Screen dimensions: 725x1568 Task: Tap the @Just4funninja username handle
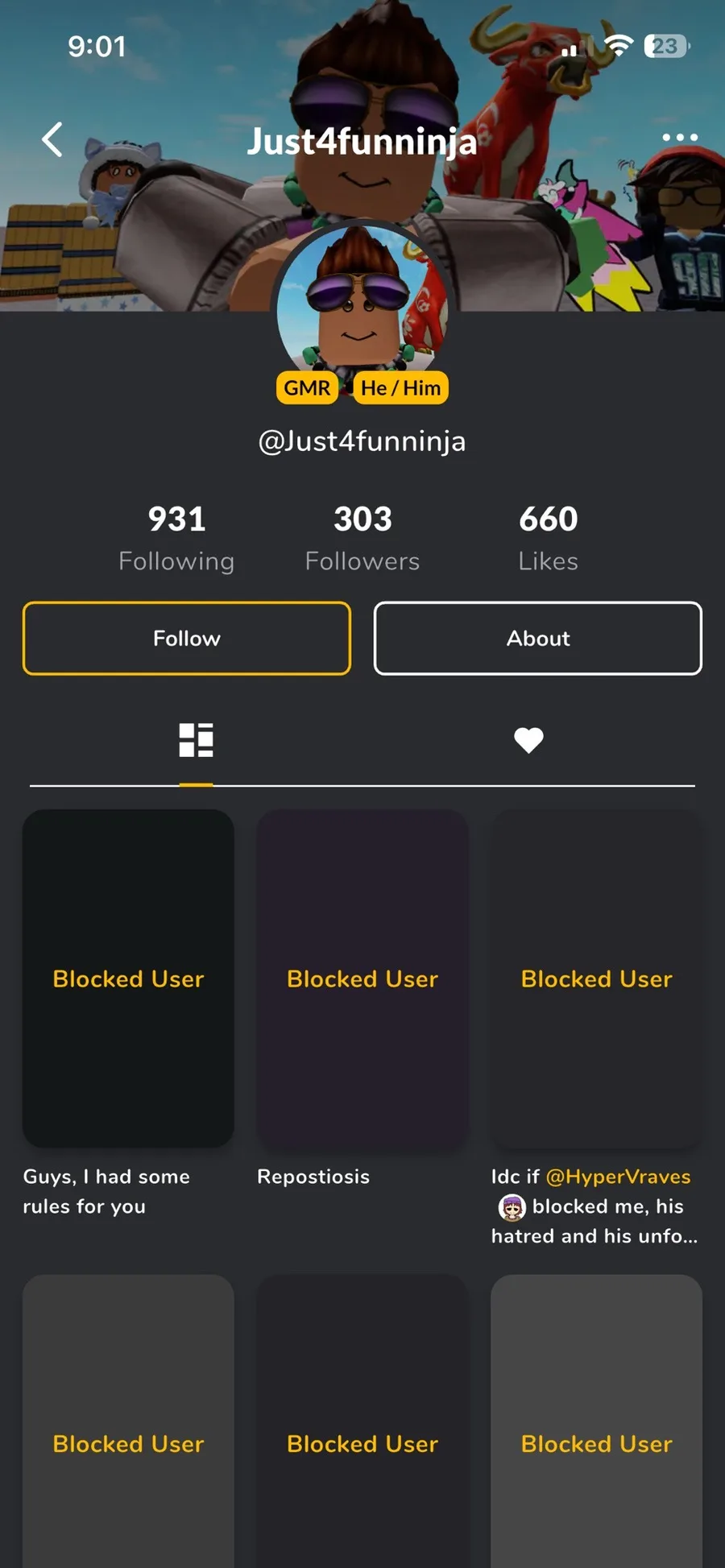[x=362, y=441]
